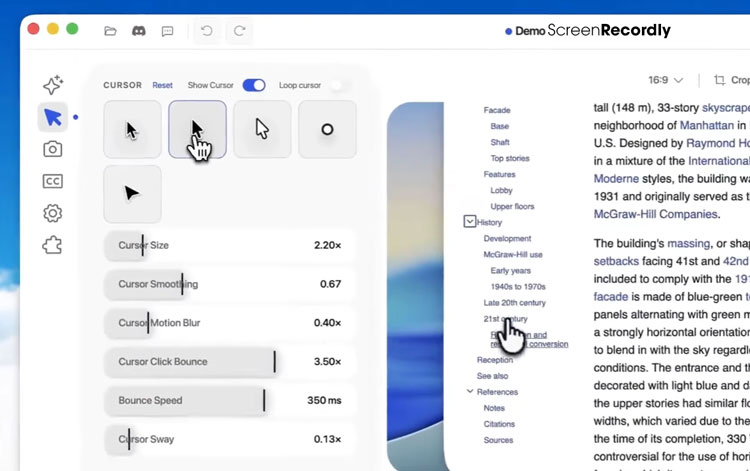The image size is (750, 471).
Task: Click the Features entry in the preview contents
Action: (499, 175)
